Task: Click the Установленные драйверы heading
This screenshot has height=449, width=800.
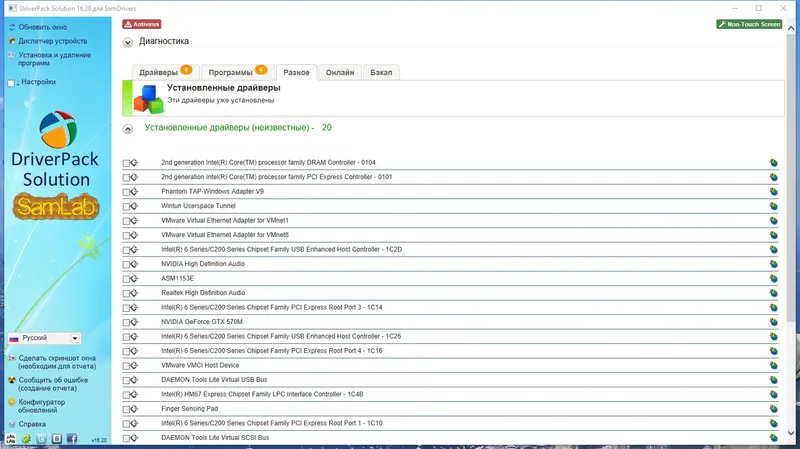Action: click(223, 88)
